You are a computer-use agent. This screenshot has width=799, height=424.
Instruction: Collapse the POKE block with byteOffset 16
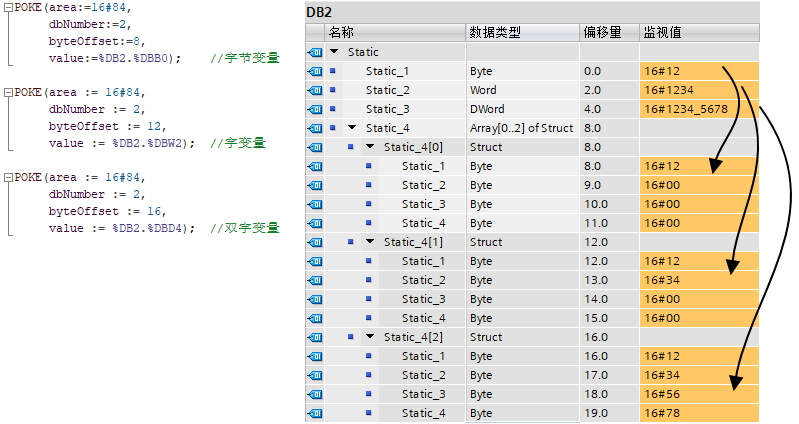click(8, 177)
